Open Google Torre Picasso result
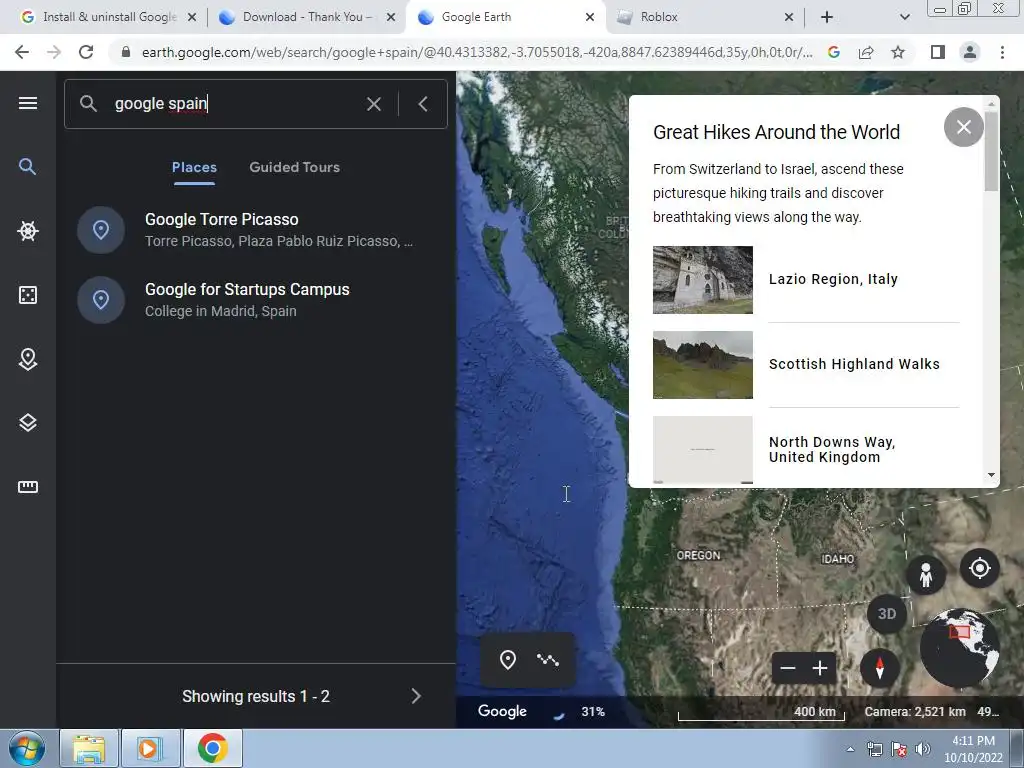Viewport: 1024px width, 768px height. click(x=256, y=230)
